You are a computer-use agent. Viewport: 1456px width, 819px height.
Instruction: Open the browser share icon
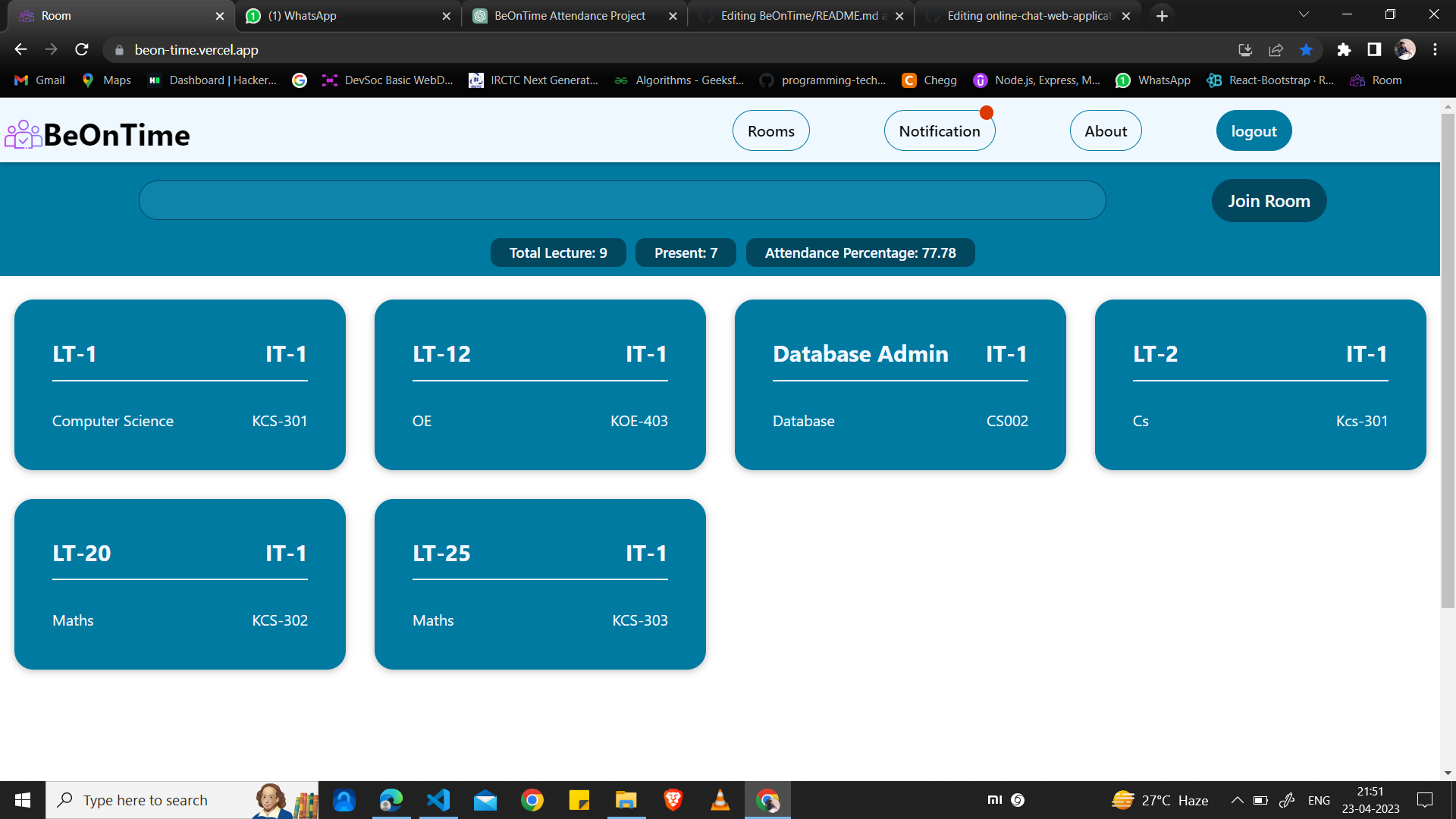tap(1276, 49)
